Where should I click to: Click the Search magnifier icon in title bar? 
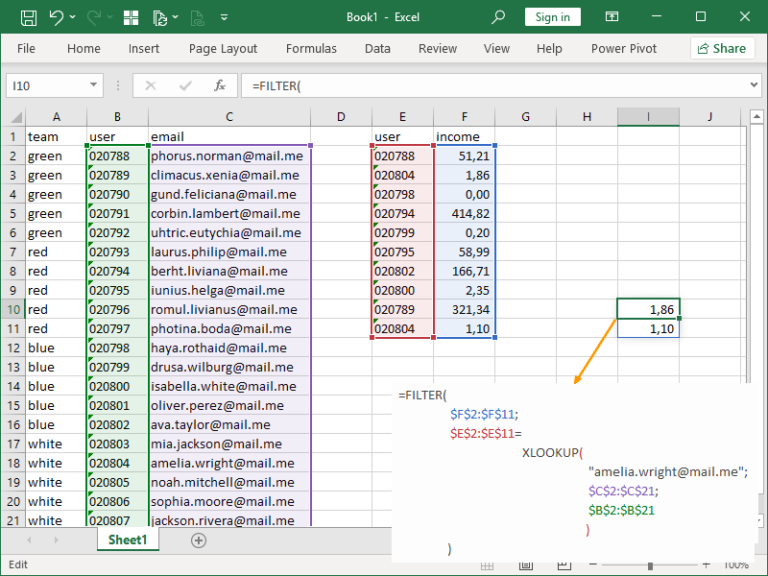498,17
